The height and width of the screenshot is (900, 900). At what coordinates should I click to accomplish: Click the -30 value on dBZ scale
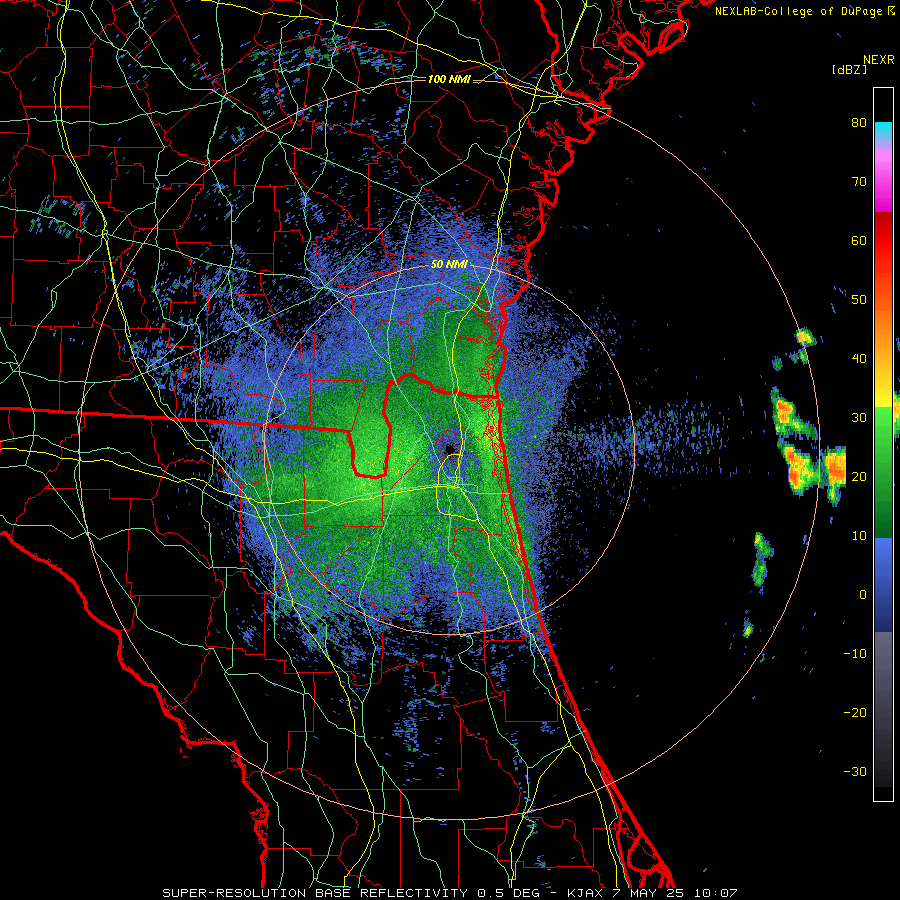pyautogui.click(x=855, y=771)
